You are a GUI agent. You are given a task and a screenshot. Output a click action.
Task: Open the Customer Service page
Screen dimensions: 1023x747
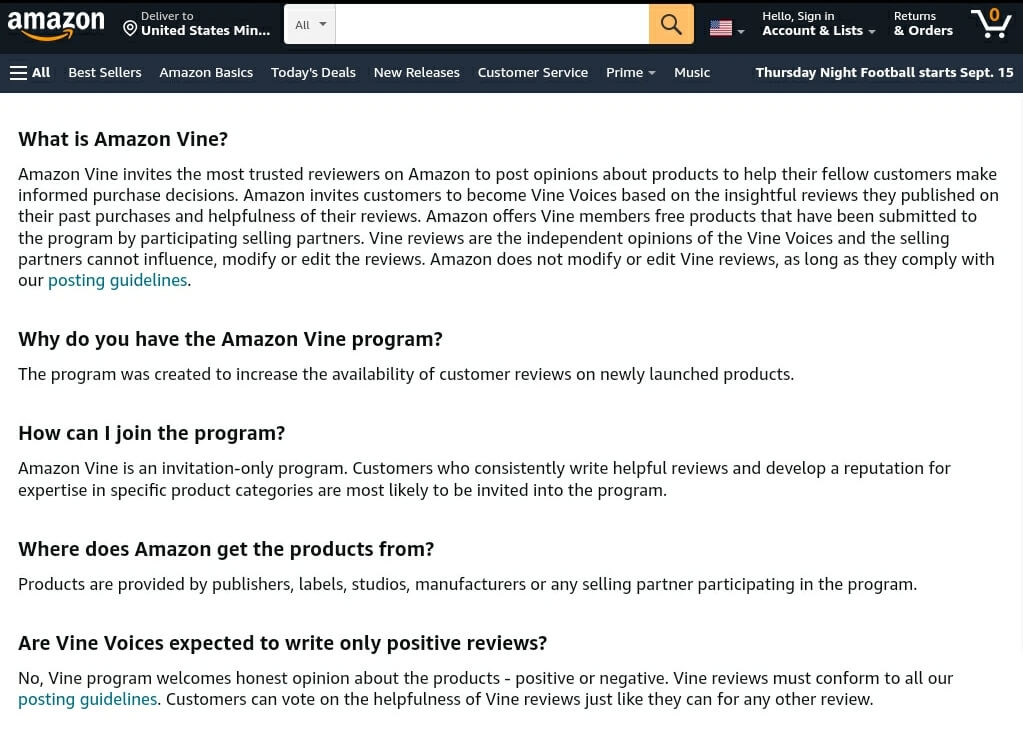tap(532, 72)
